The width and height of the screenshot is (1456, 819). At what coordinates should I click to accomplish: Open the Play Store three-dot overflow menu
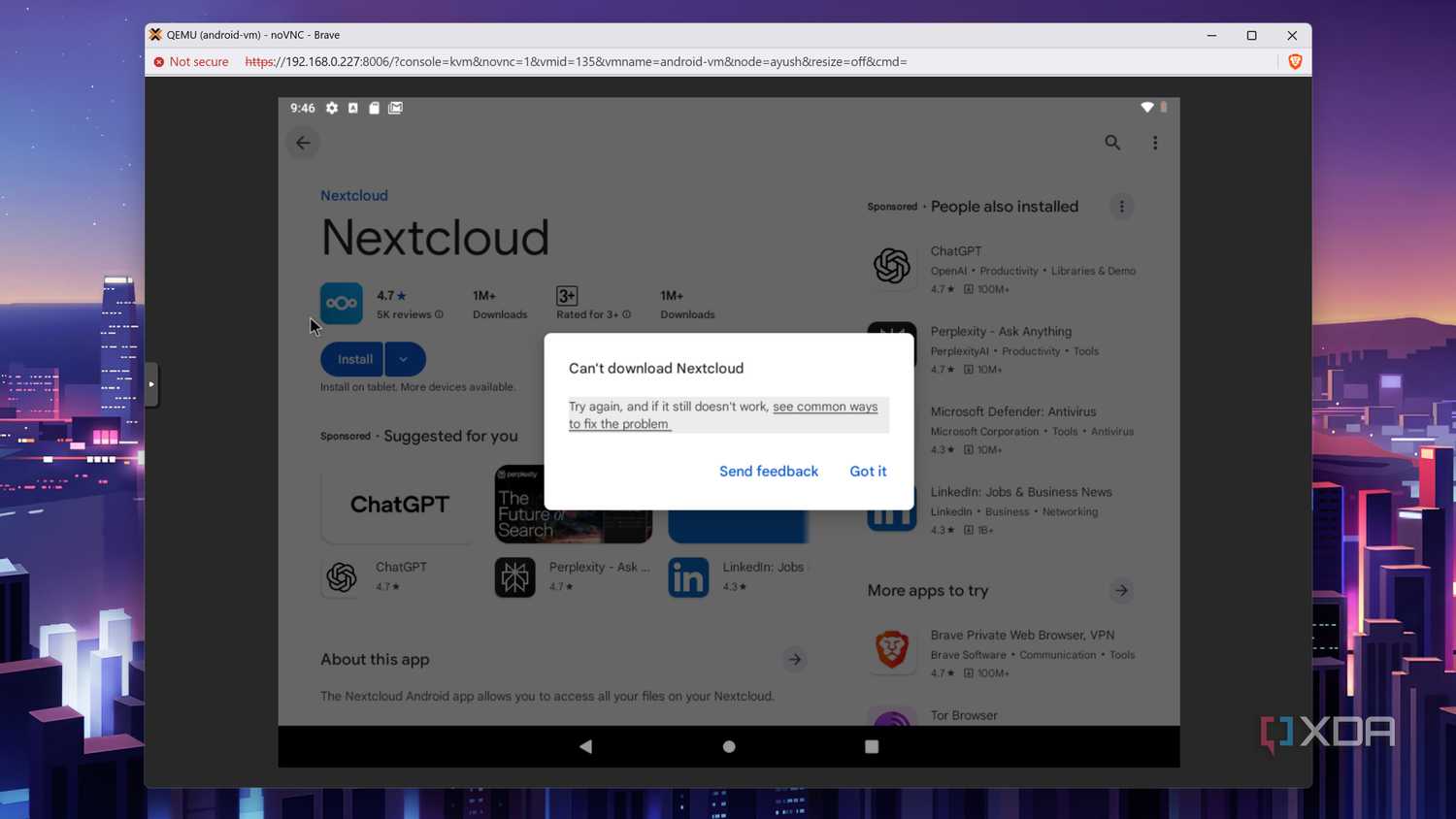click(1155, 143)
